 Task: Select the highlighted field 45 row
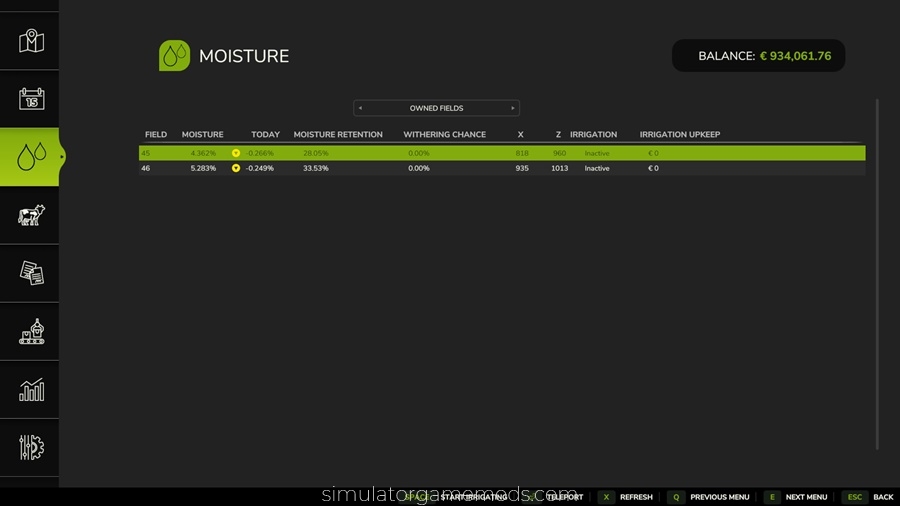[500, 153]
